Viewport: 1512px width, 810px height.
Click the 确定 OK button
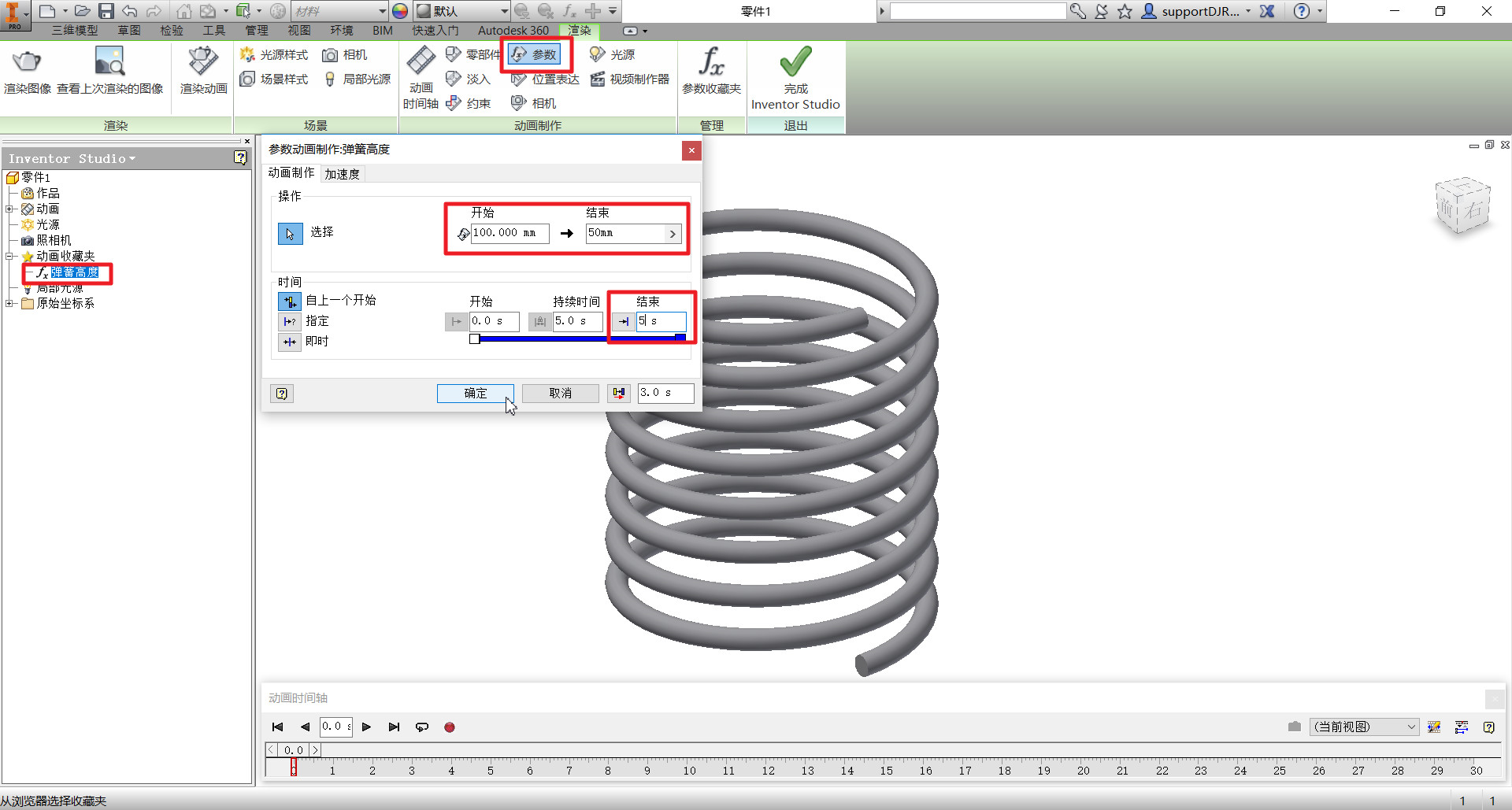tap(475, 393)
